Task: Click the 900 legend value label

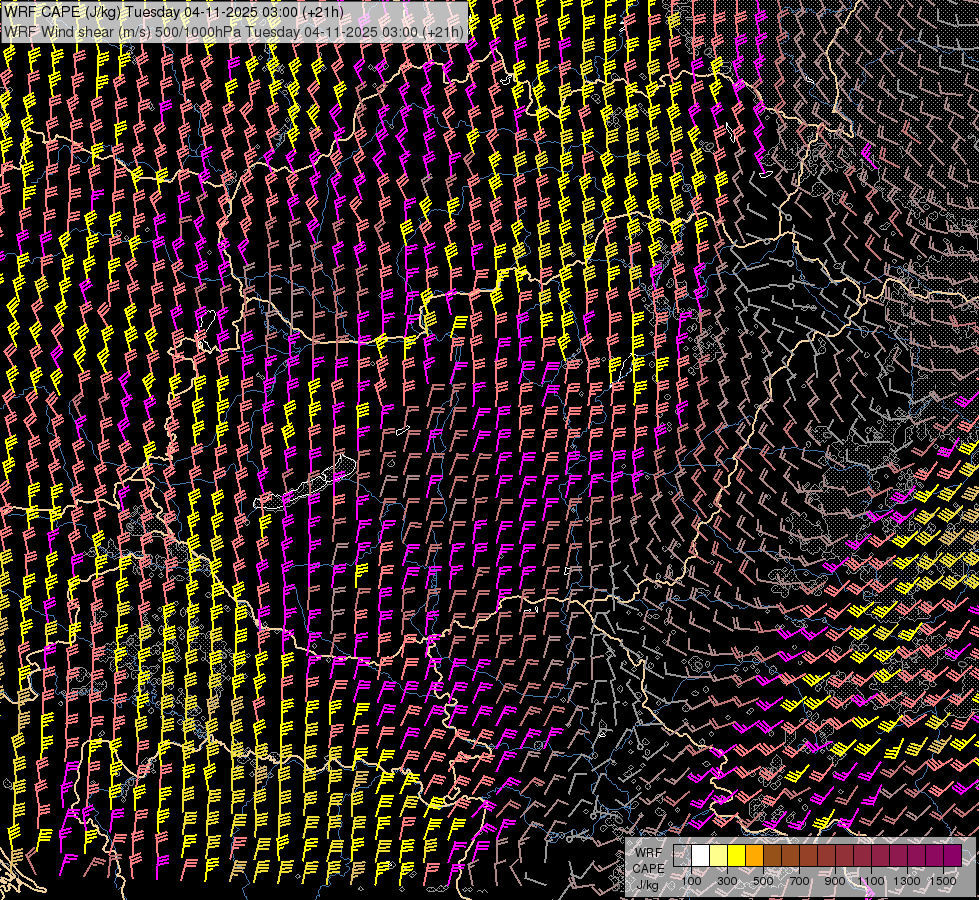Action: click(835, 881)
